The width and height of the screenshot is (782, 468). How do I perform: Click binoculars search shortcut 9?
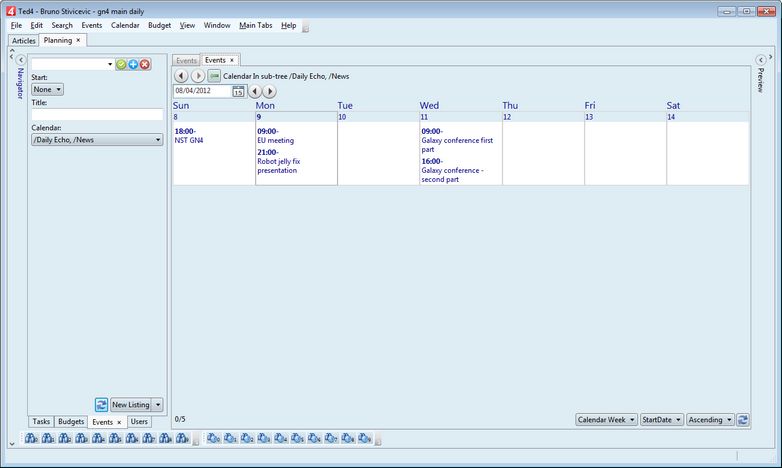point(183,439)
